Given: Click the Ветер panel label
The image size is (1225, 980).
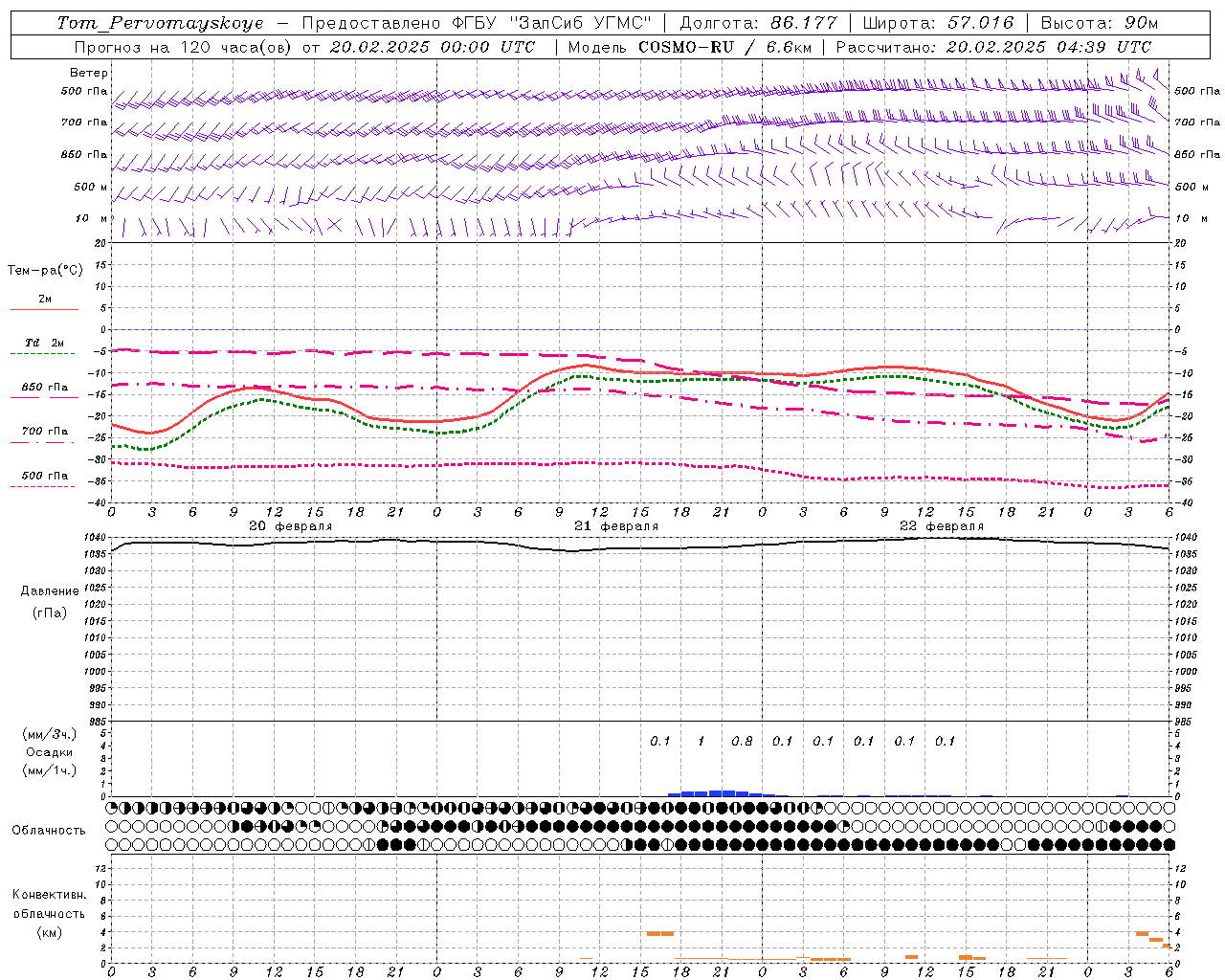Looking at the screenshot, I should pos(89,73).
